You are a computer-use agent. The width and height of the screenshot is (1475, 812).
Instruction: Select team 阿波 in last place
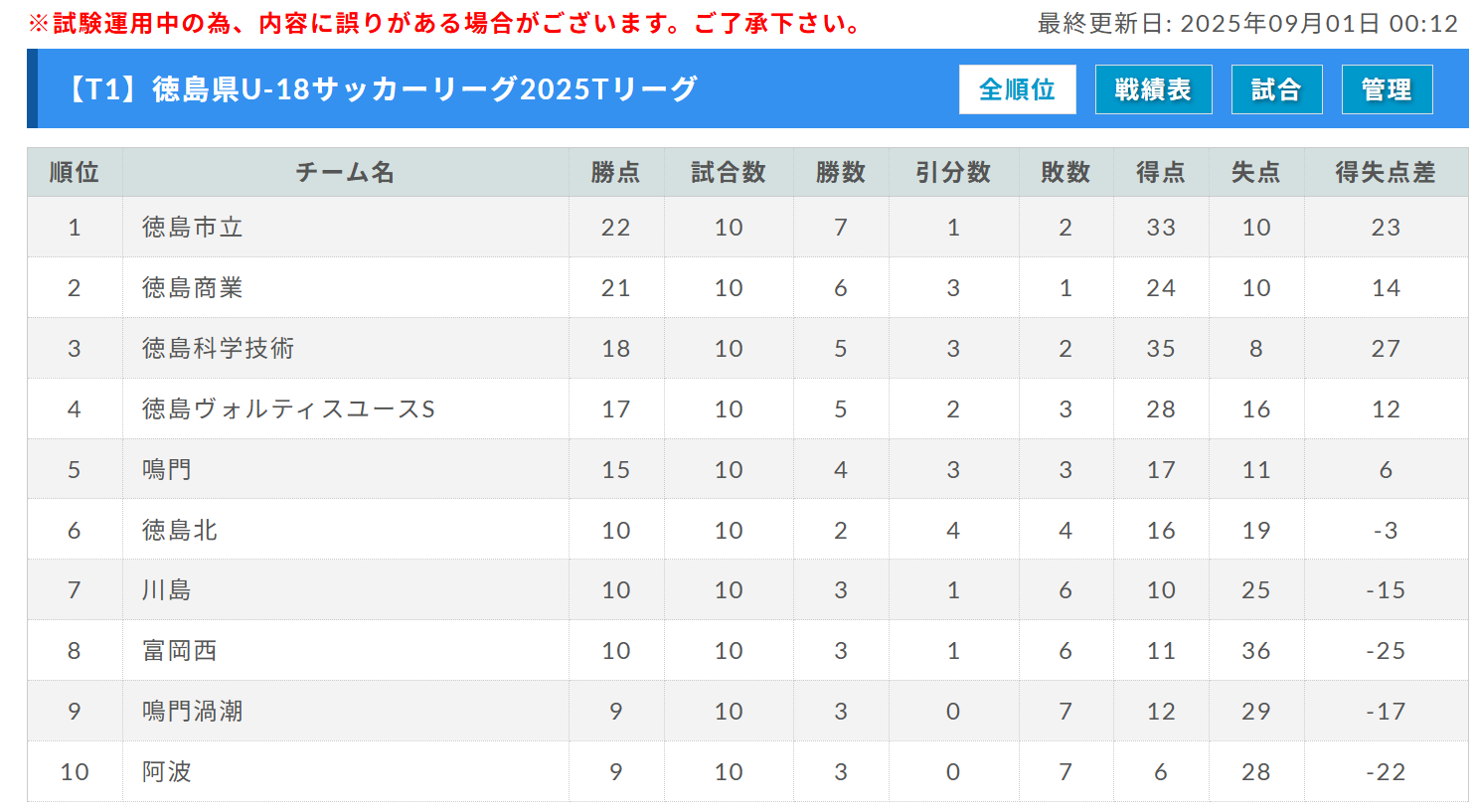(167, 772)
